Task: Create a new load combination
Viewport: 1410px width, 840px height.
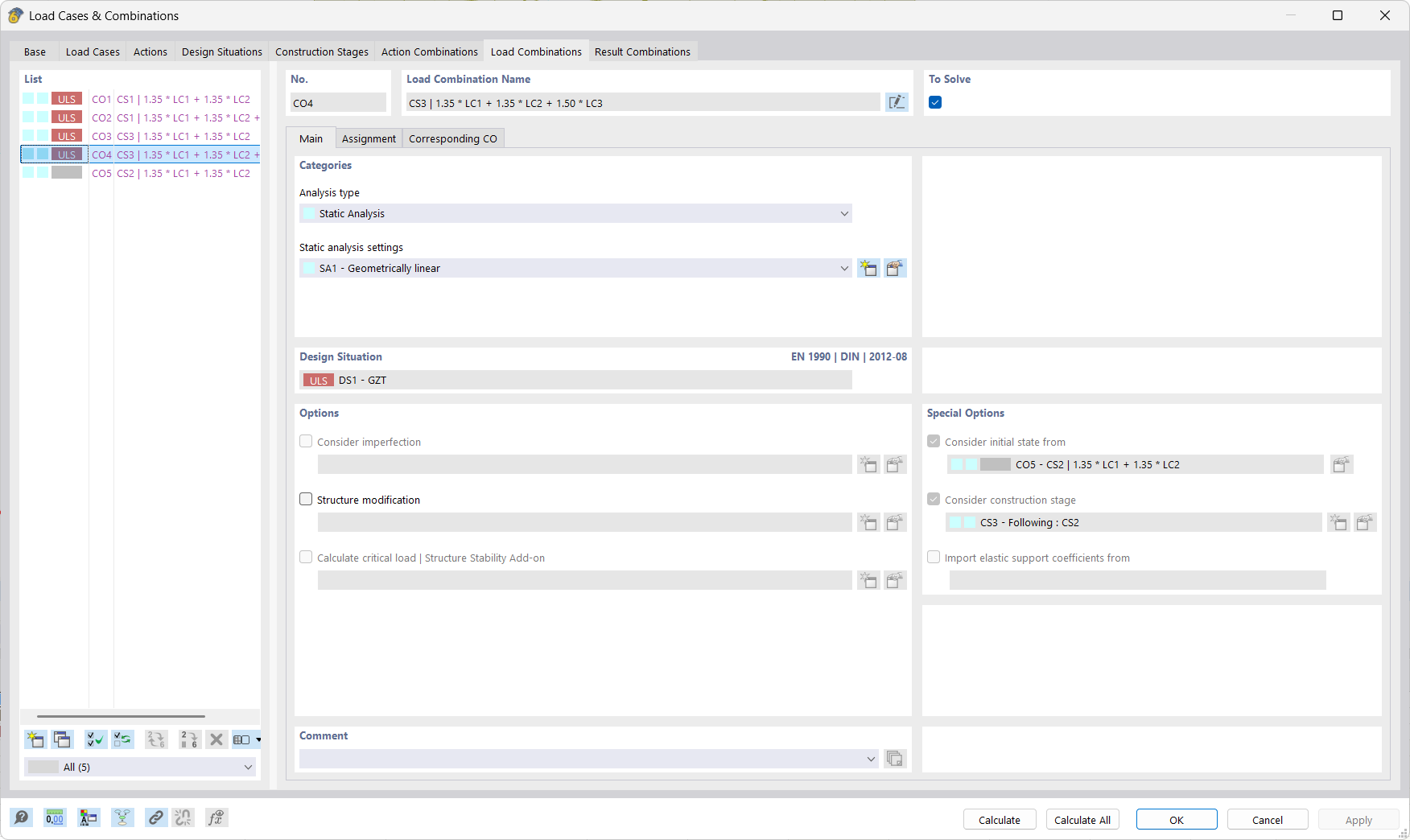Action: pyautogui.click(x=35, y=739)
